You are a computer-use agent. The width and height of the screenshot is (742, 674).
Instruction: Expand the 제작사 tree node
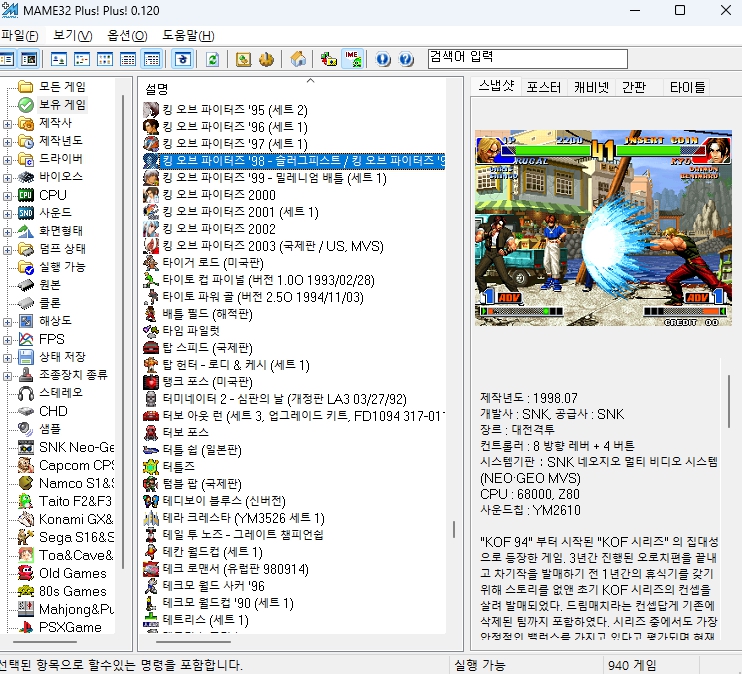(7, 124)
